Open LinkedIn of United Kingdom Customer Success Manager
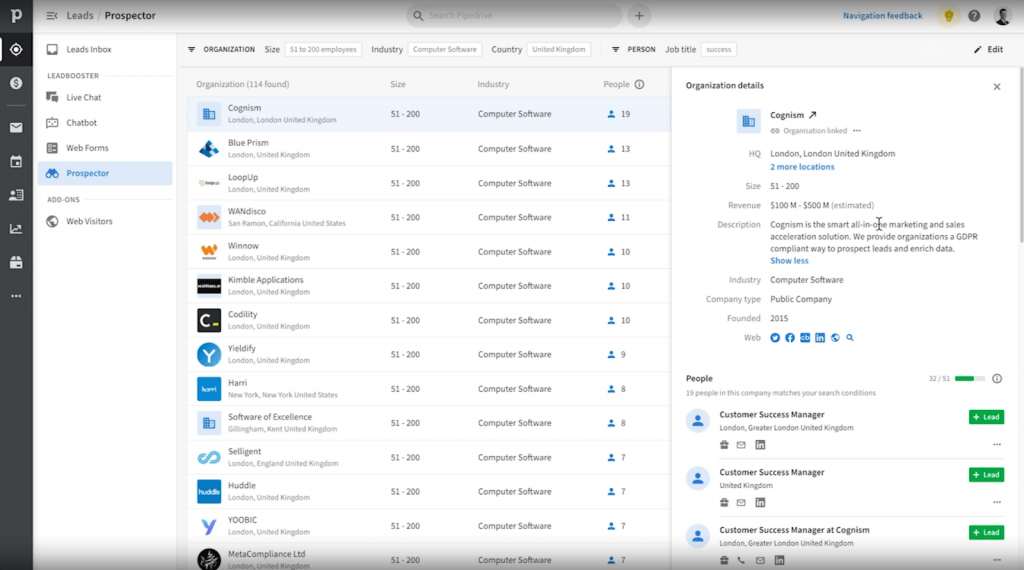Viewport: 1024px width, 570px height. click(760, 503)
